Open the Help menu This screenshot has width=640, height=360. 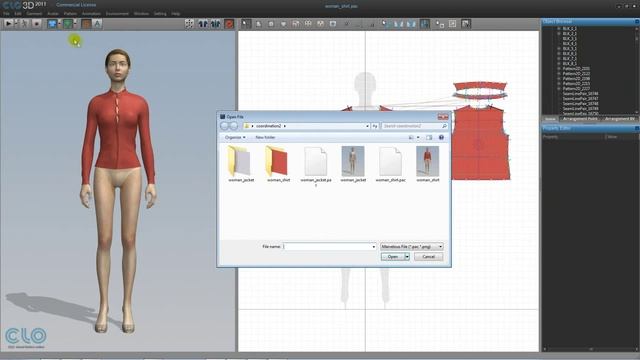(176, 13)
